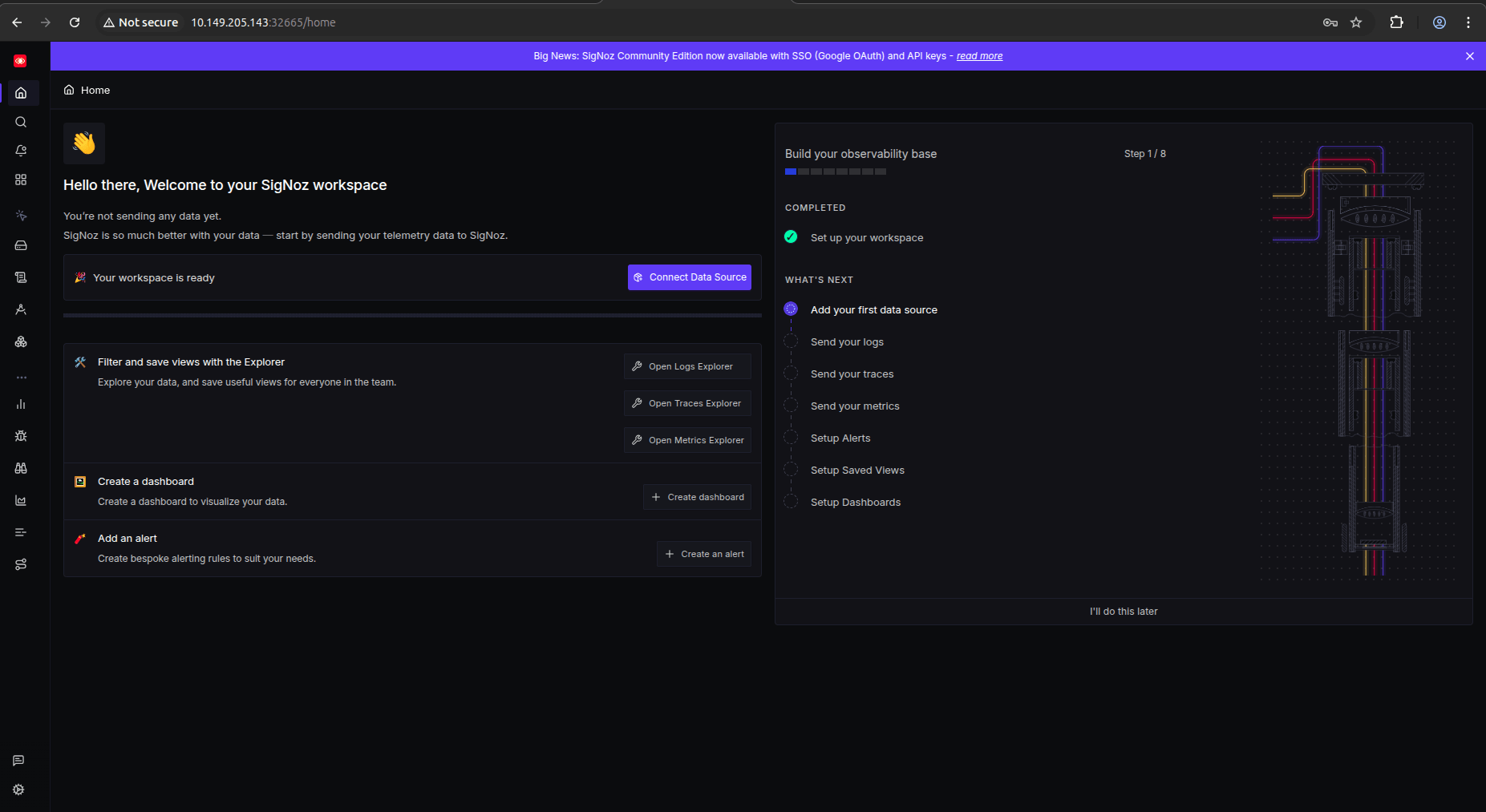Click the sparkle cursor shortcuts icon in sidebar

coord(21,215)
